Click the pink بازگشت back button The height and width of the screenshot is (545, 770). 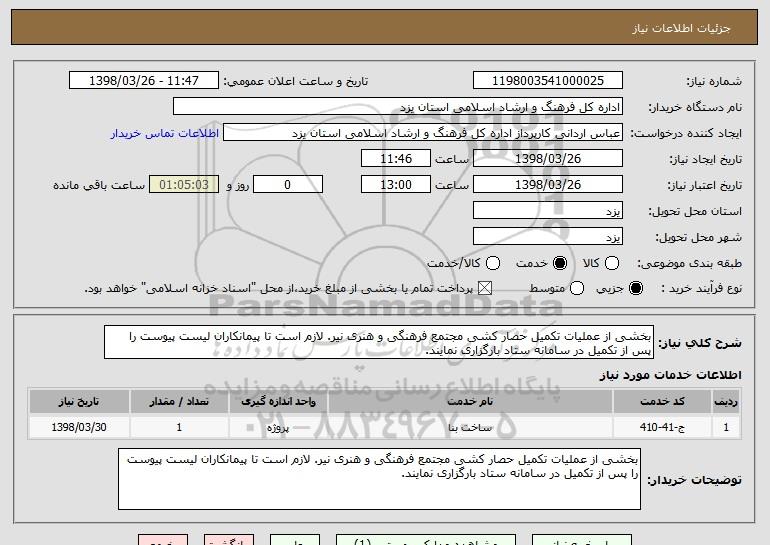(229, 540)
